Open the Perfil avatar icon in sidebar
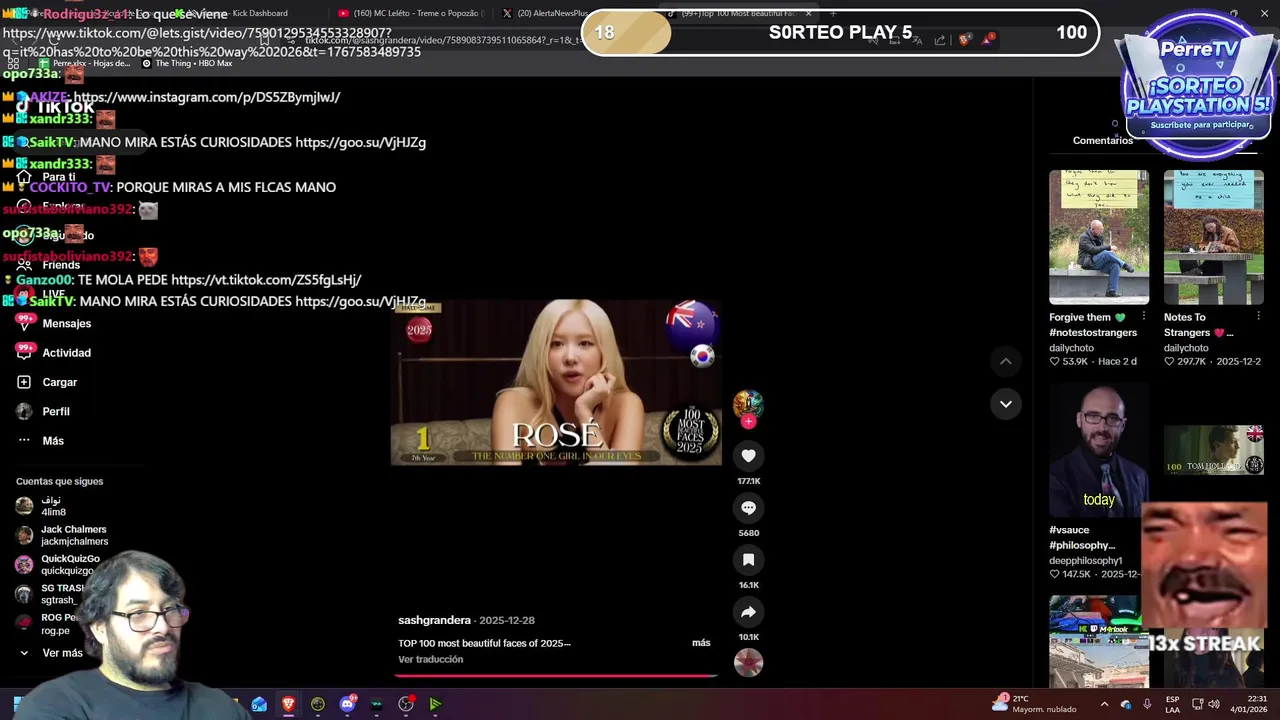Viewport: 1280px width, 720px height. click(x=24, y=411)
